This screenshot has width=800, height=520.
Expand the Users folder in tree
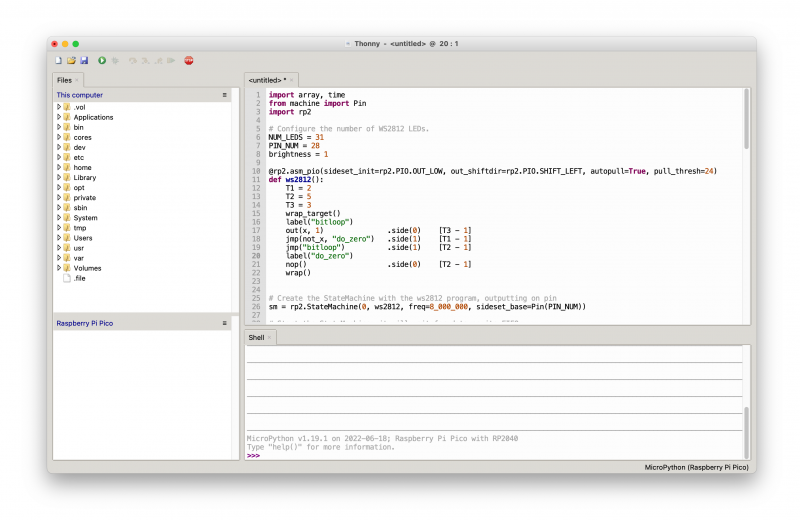click(59, 238)
